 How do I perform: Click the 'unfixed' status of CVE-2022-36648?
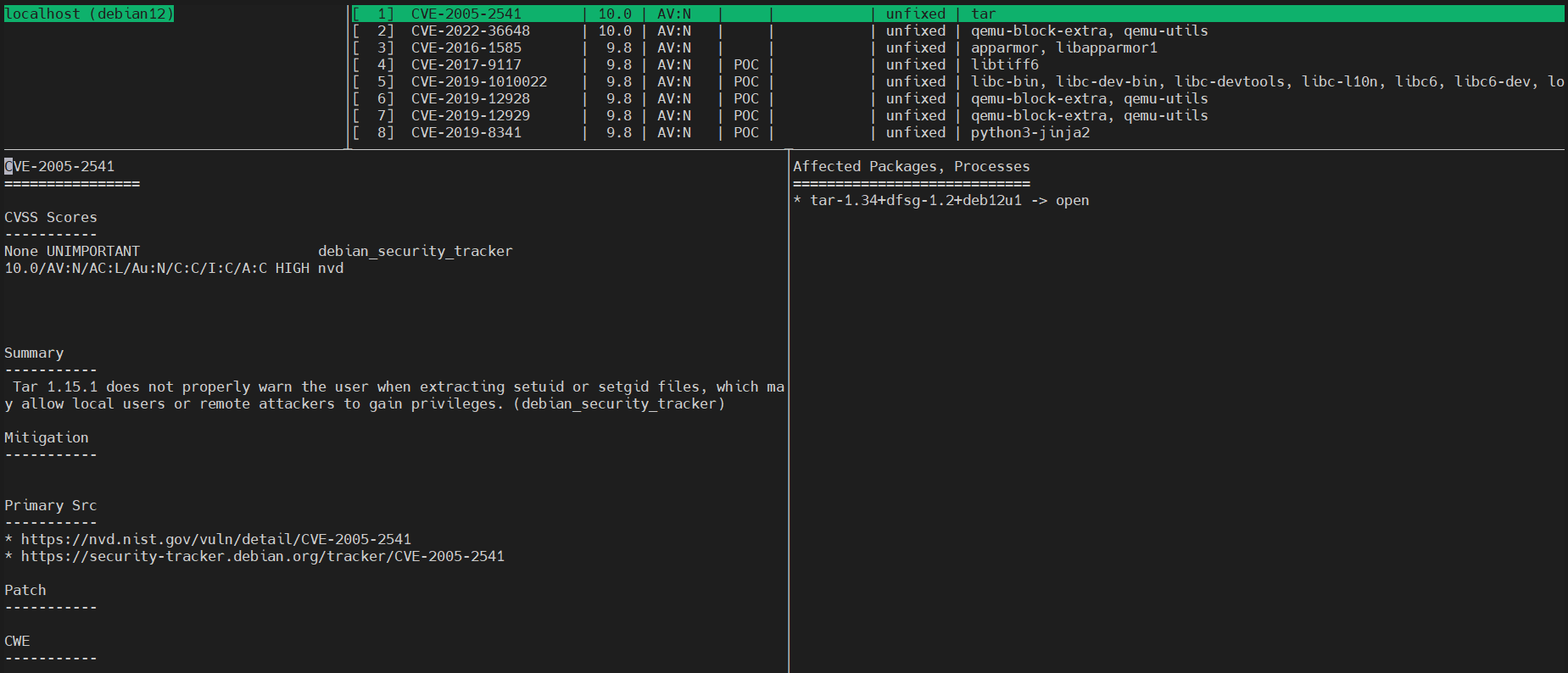pos(915,31)
